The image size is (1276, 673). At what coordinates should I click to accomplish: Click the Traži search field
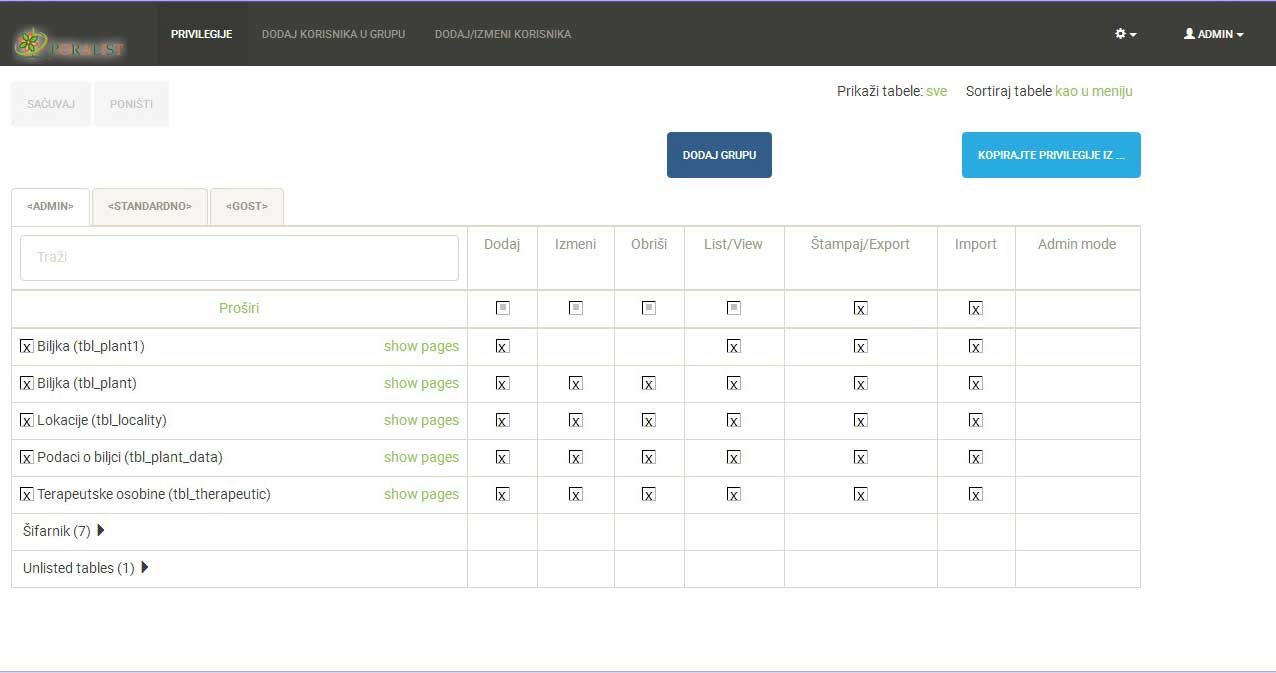[x=239, y=258]
